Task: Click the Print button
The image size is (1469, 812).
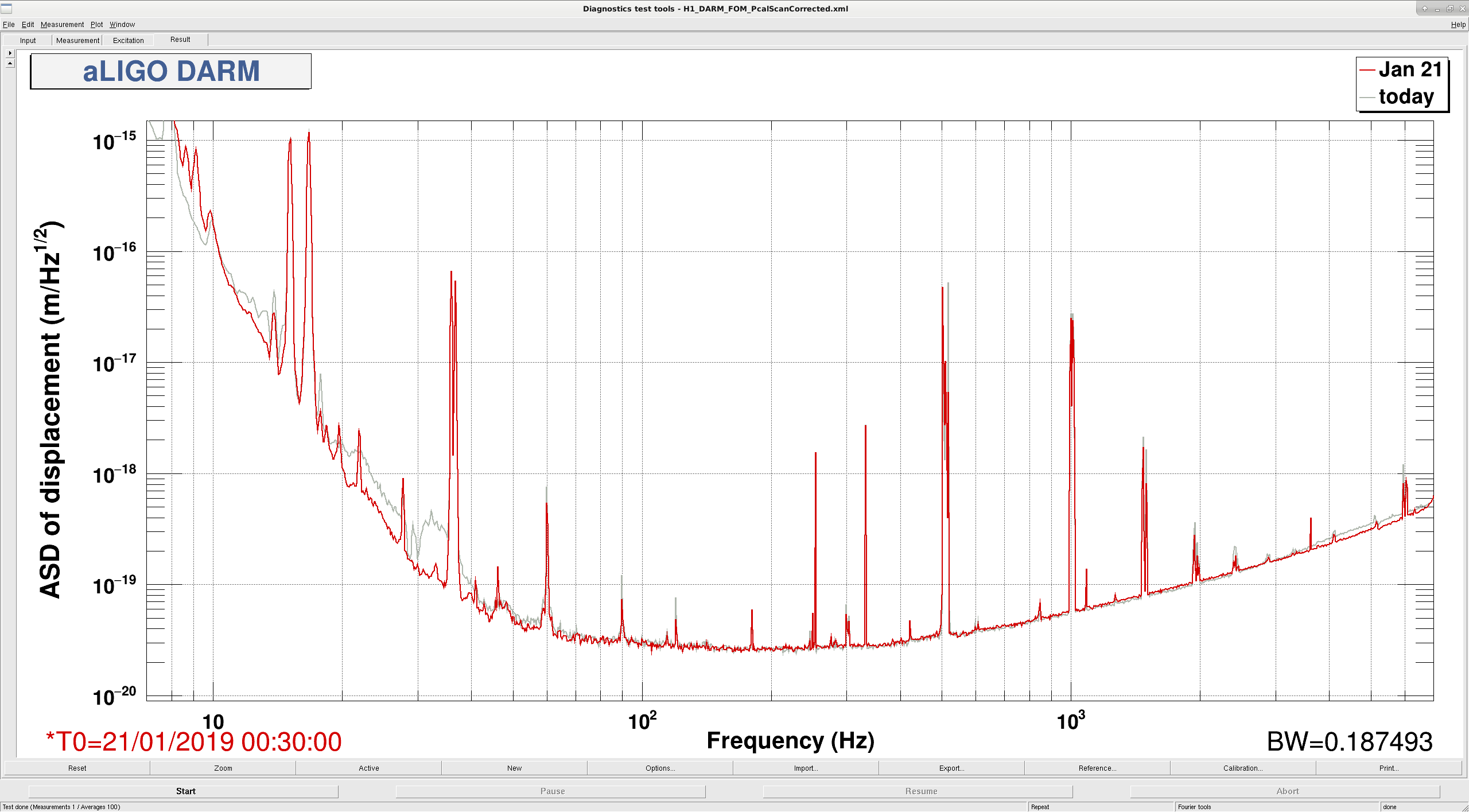Action: point(1389,768)
